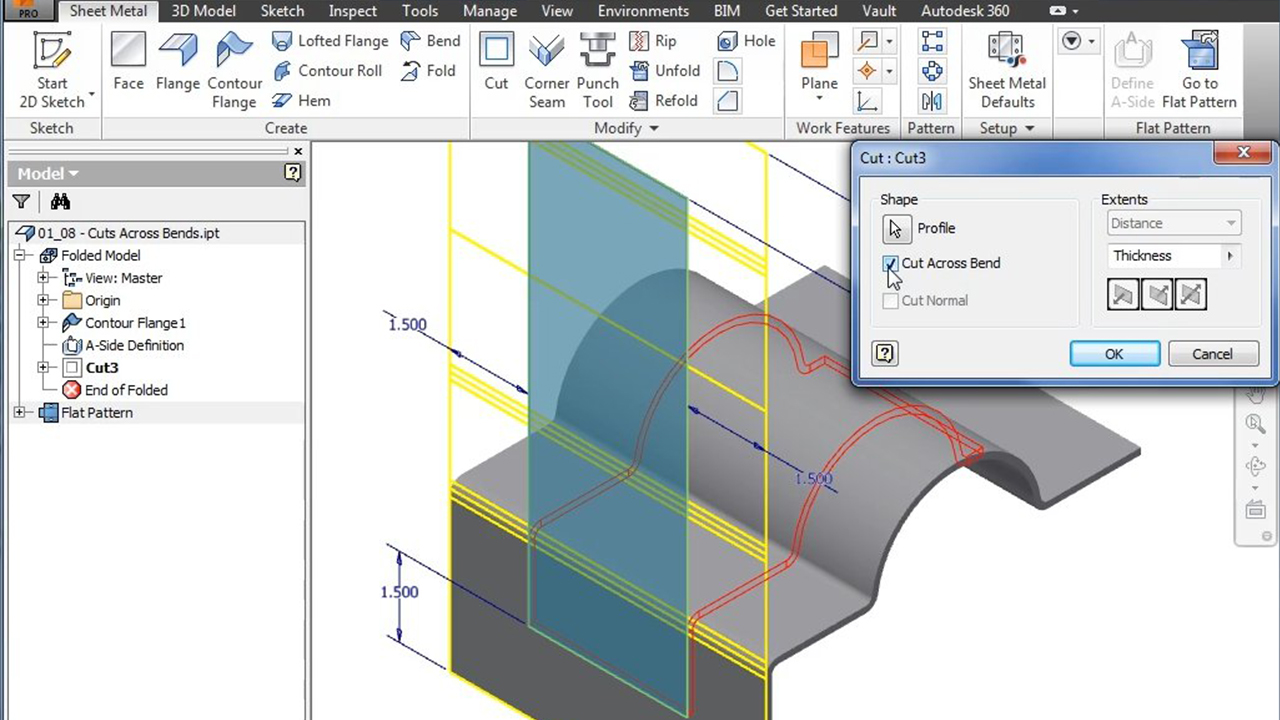Image resolution: width=1280 pixels, height=720 pixels.
Task: Go to Flat Pattern view
Action: [1199, 68]
